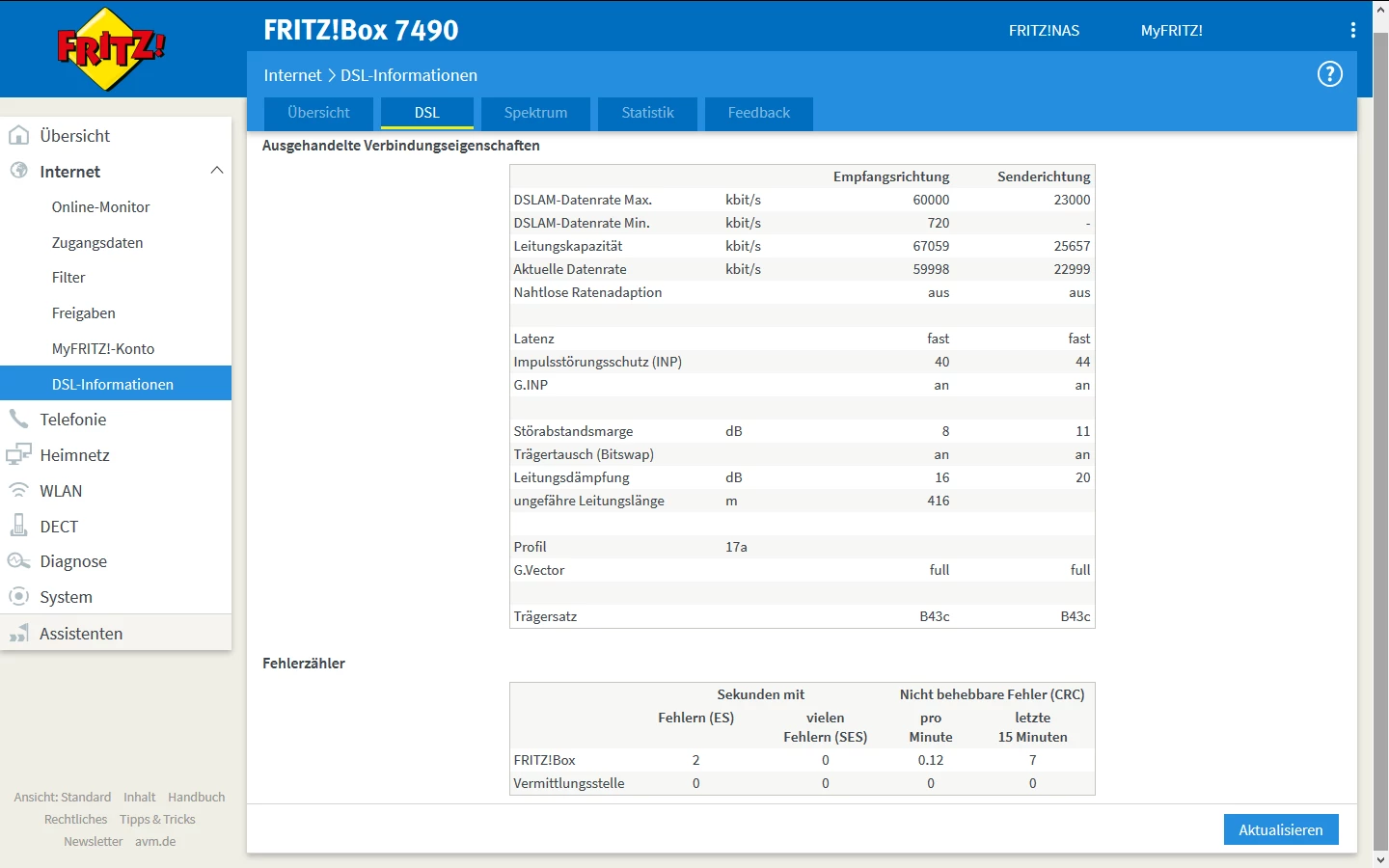Click the Aktualisieren button
This screenshot has width=1389, height=868.
point(1281,829)
